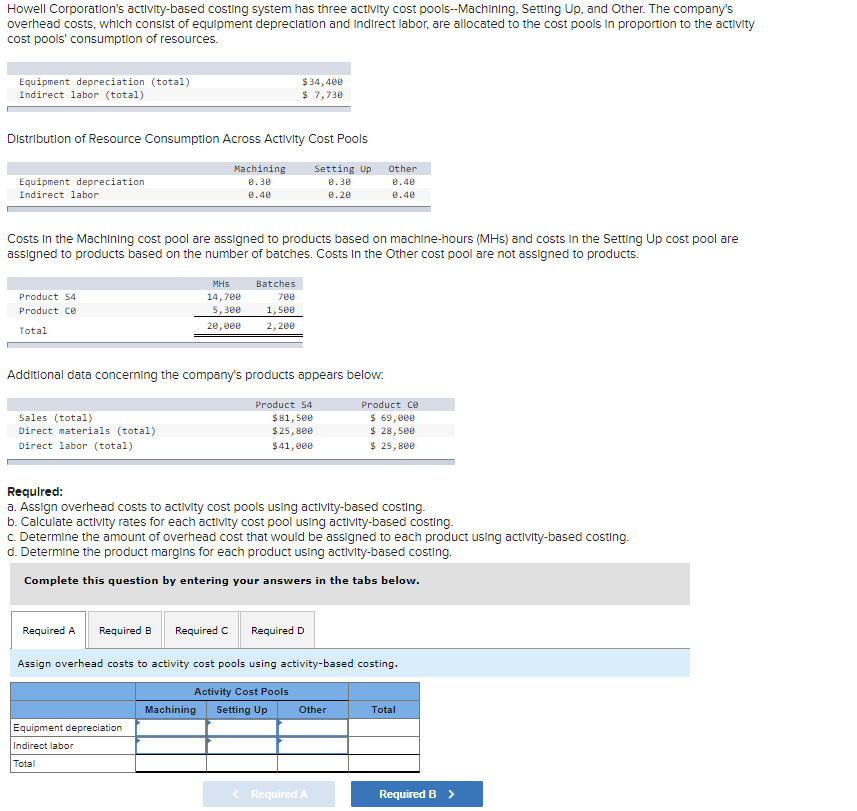Viewport: 857px width, 811px height.
Task: Select Equipment depreciation Other input cell
Action: [313, 727]
